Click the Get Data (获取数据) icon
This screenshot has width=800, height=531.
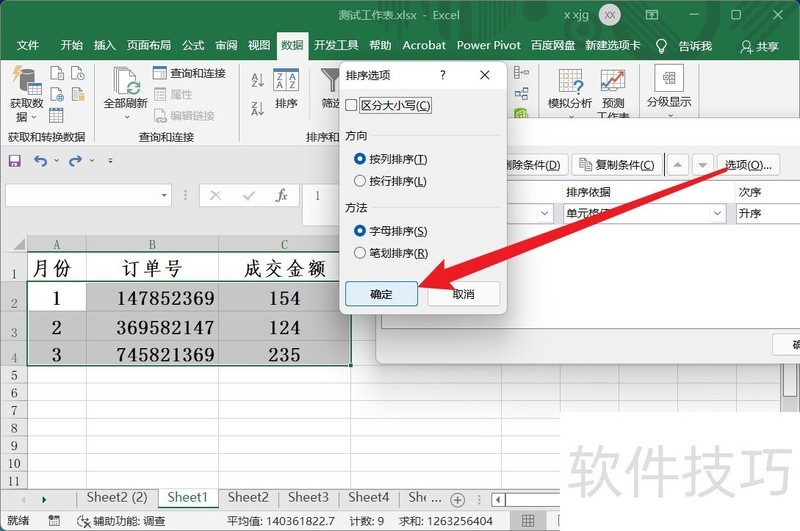pos(27,81)
